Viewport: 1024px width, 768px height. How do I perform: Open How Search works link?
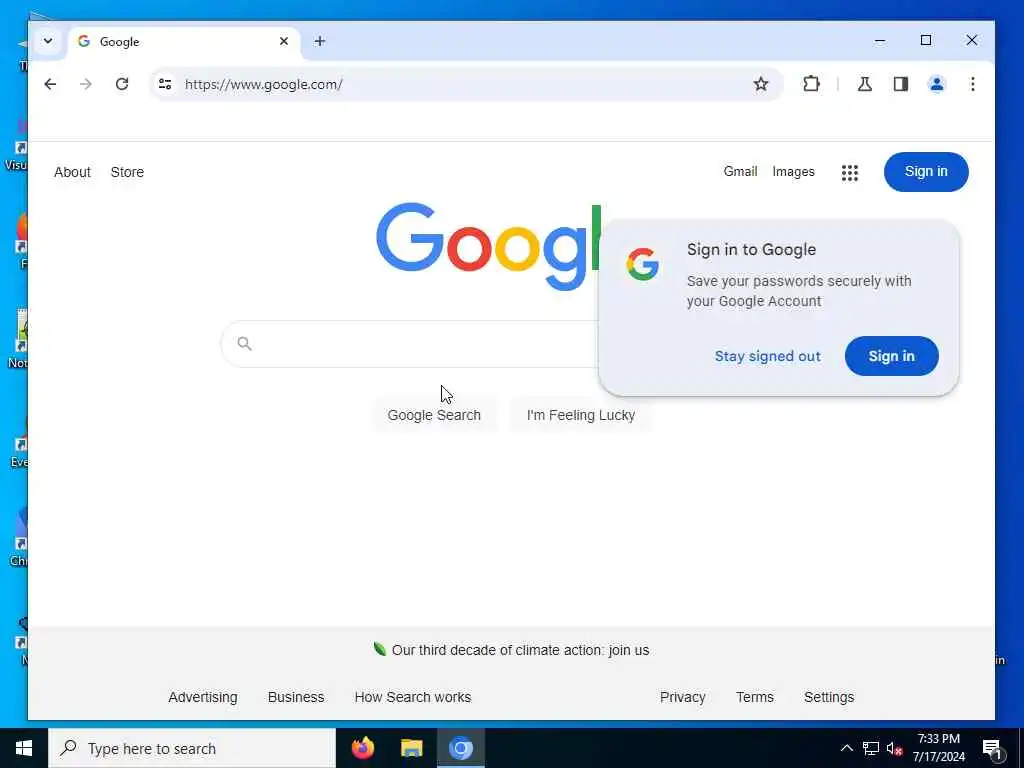(413, 697)
